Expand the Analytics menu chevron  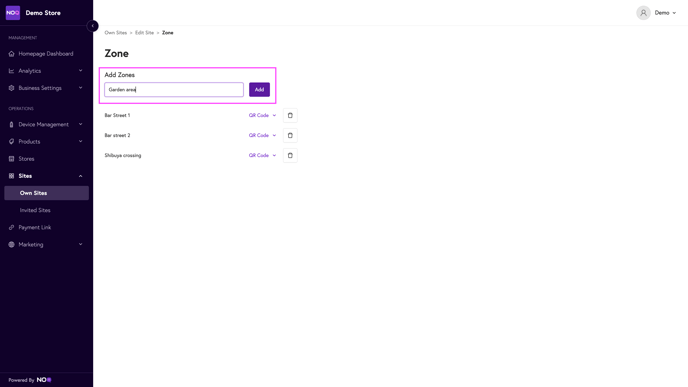(x=80, y=71)
